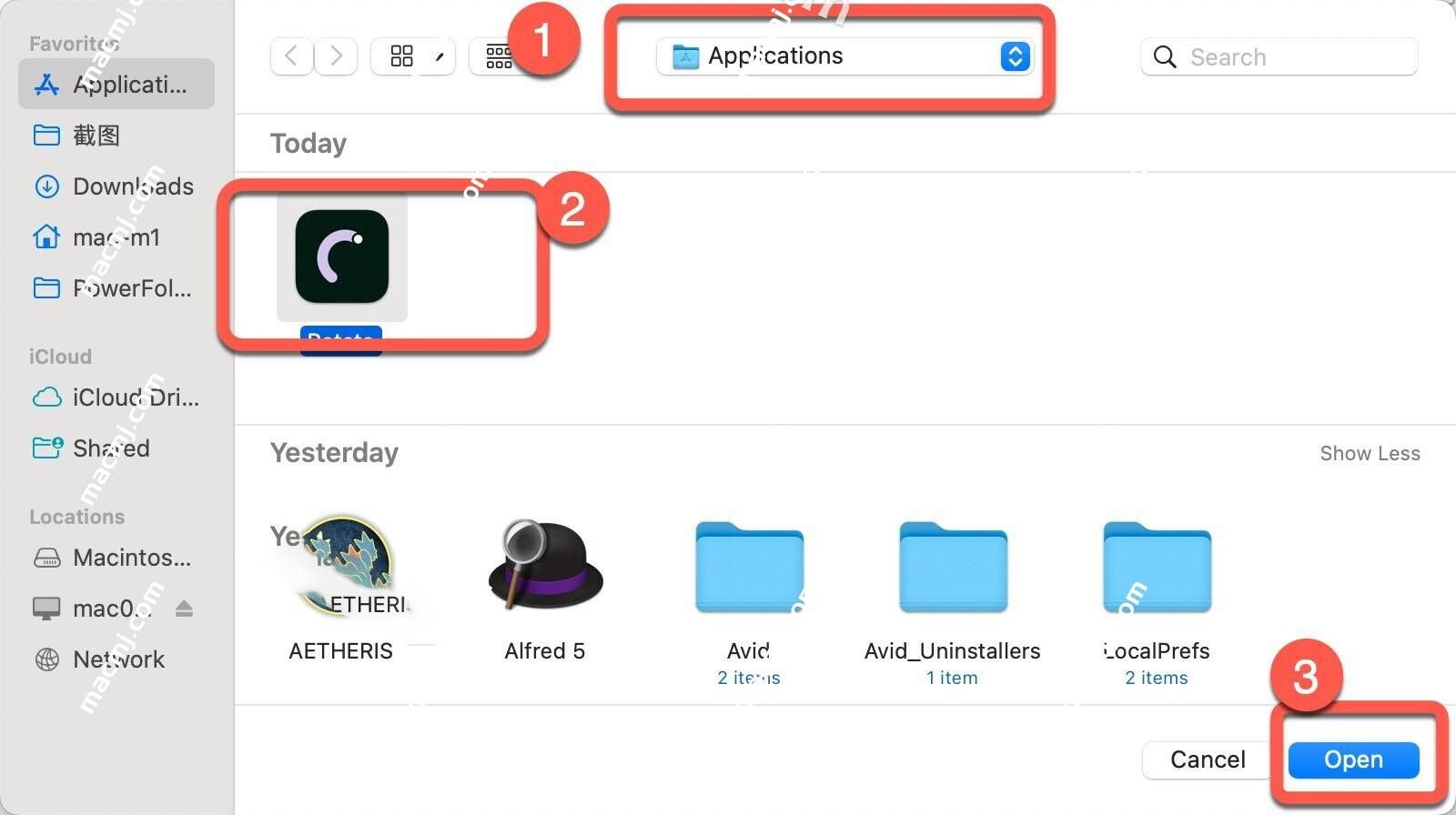Click the Alfred 5 file name

point(544,651)
